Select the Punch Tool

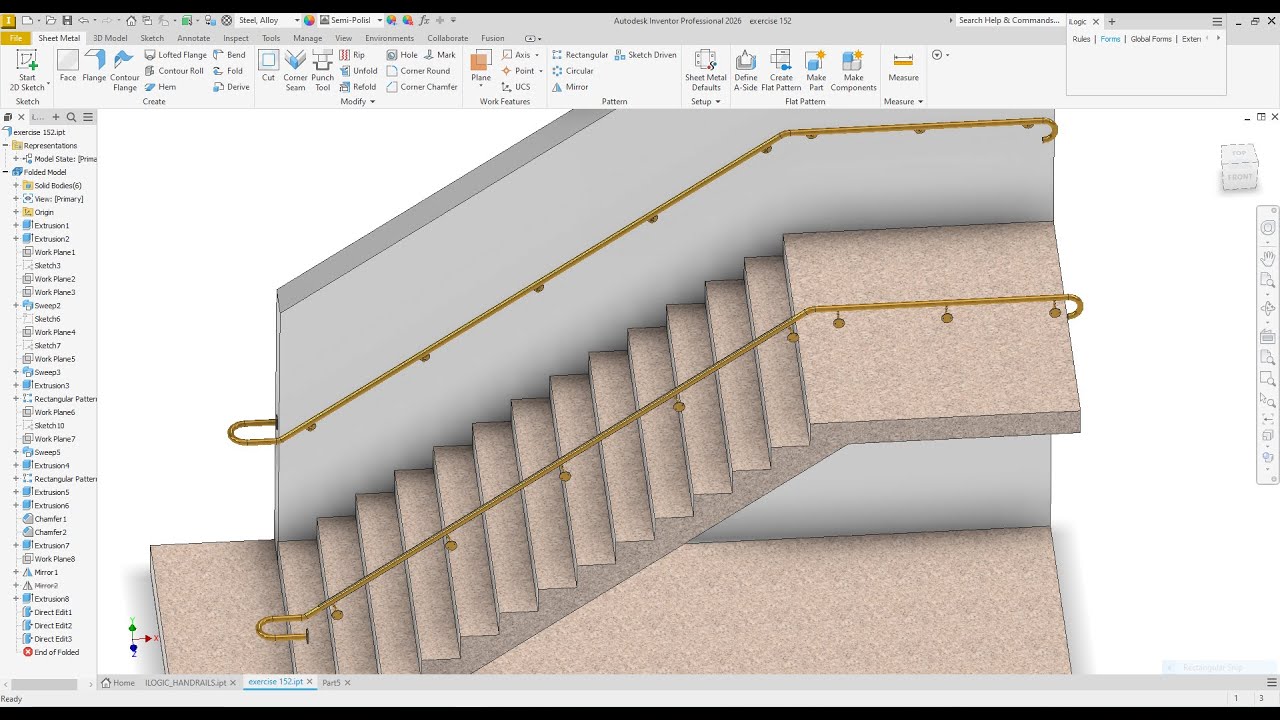pyautogui.click(x=322, y=70)
